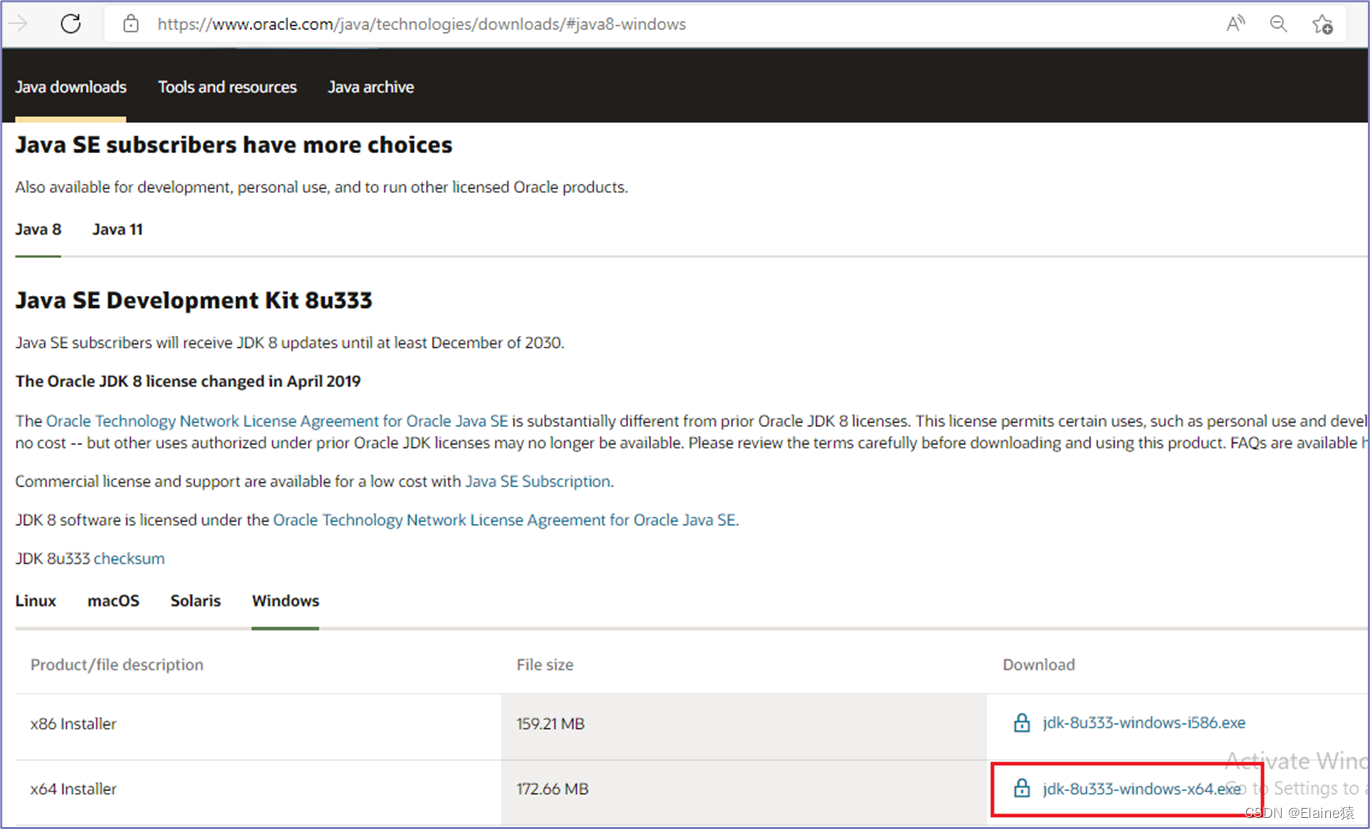Screen dimensions: 1370x829
Task: Switch to the Linux OS tab
Action: [x=36, y=601]
